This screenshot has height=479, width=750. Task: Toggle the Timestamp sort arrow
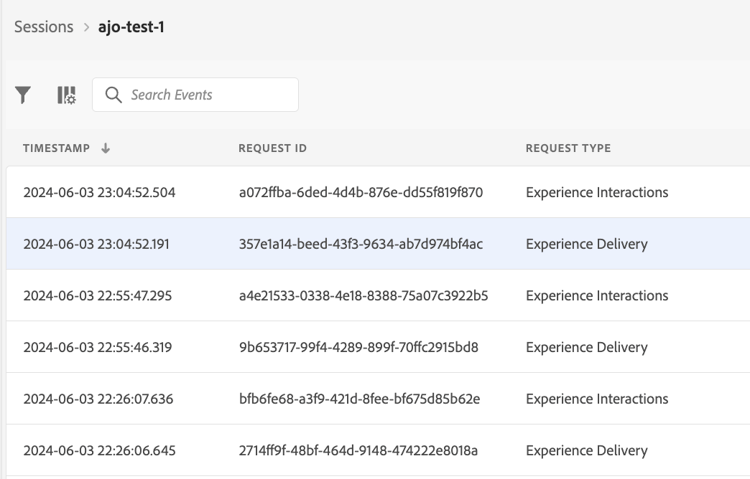pos(106,148)
